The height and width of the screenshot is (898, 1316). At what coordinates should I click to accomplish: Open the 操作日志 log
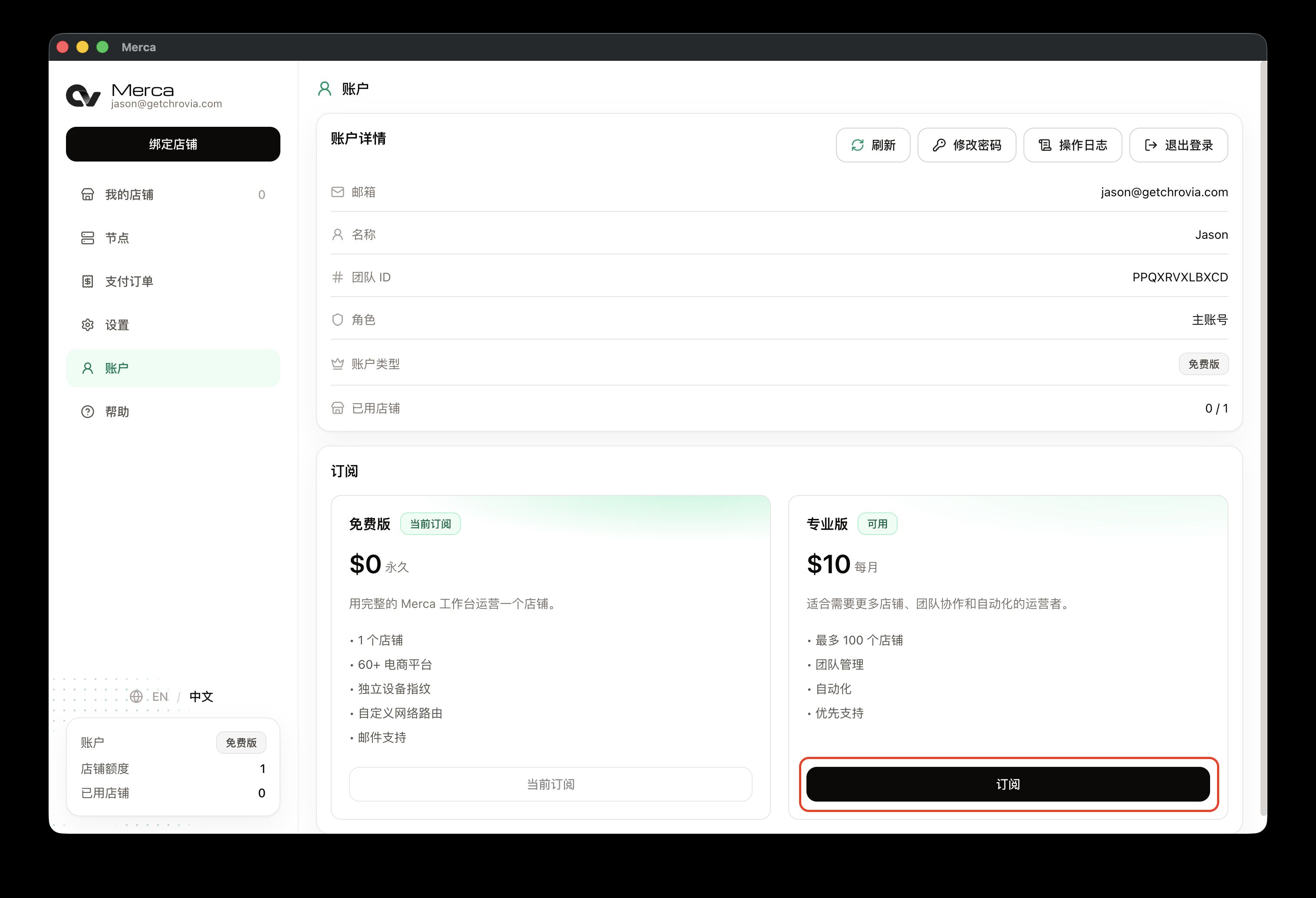pos(1073,145)
